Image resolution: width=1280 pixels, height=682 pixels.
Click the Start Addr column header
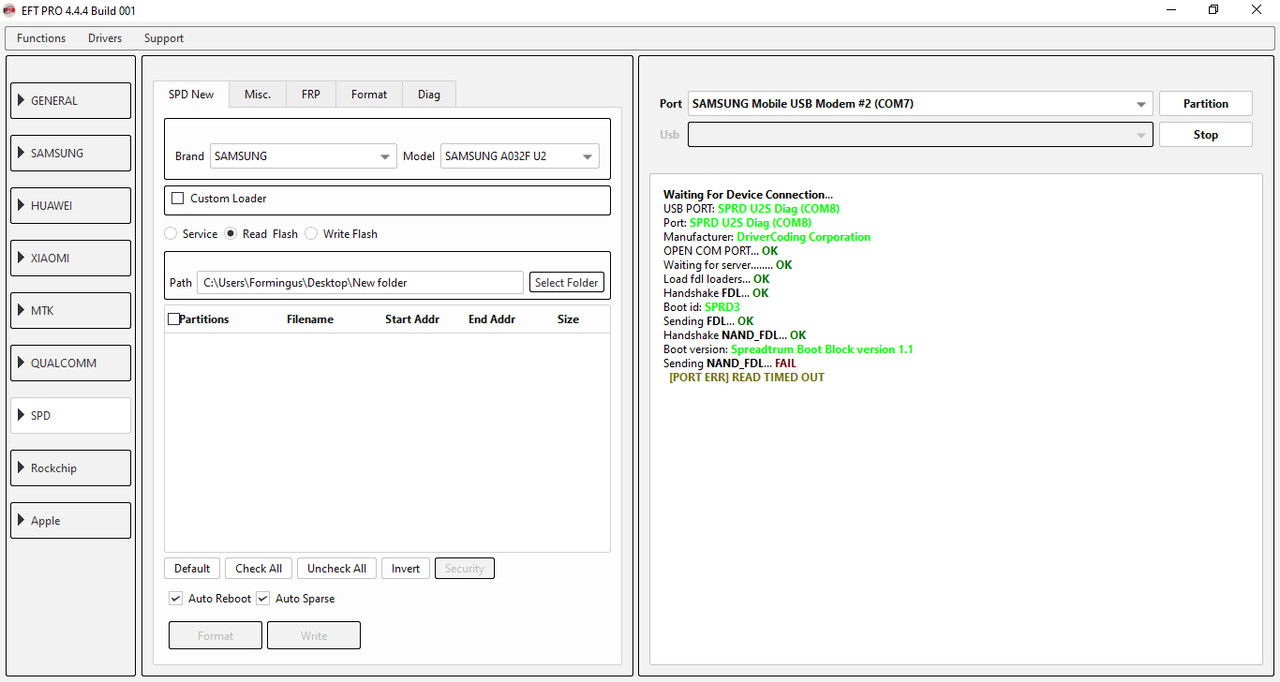tap(412, 319)
